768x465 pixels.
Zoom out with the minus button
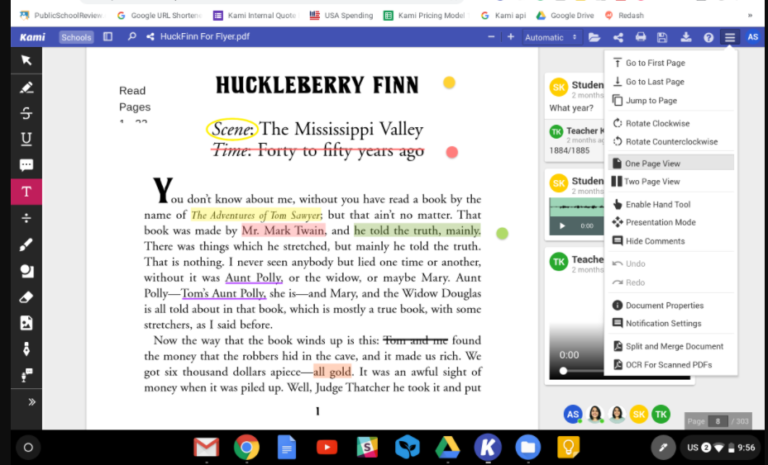point(491,37)
